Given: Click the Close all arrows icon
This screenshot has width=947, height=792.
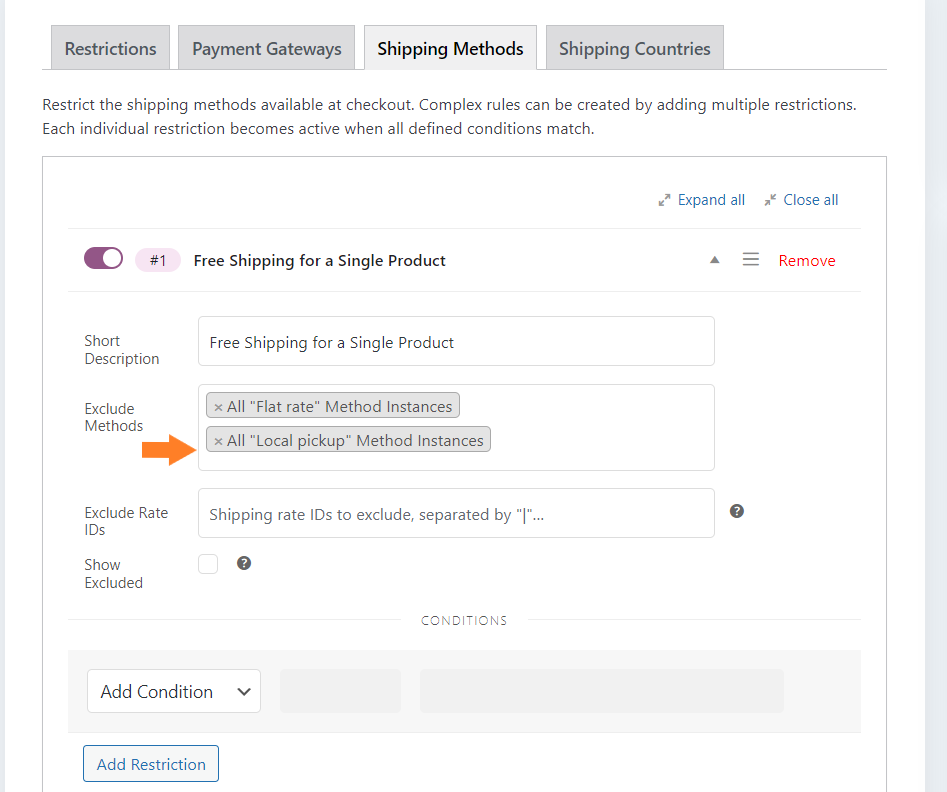Looking at the screenshot, I should [770, 201].
